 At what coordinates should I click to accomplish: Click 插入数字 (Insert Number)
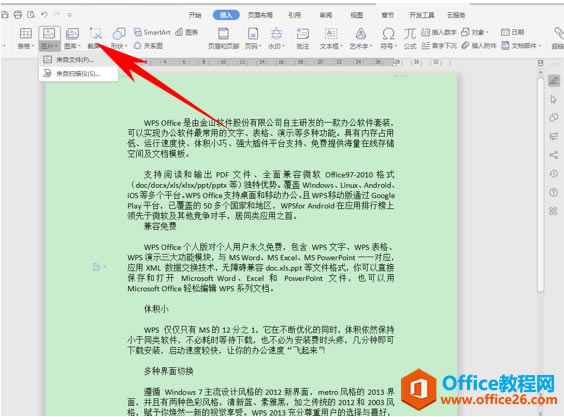click(439, 32)
